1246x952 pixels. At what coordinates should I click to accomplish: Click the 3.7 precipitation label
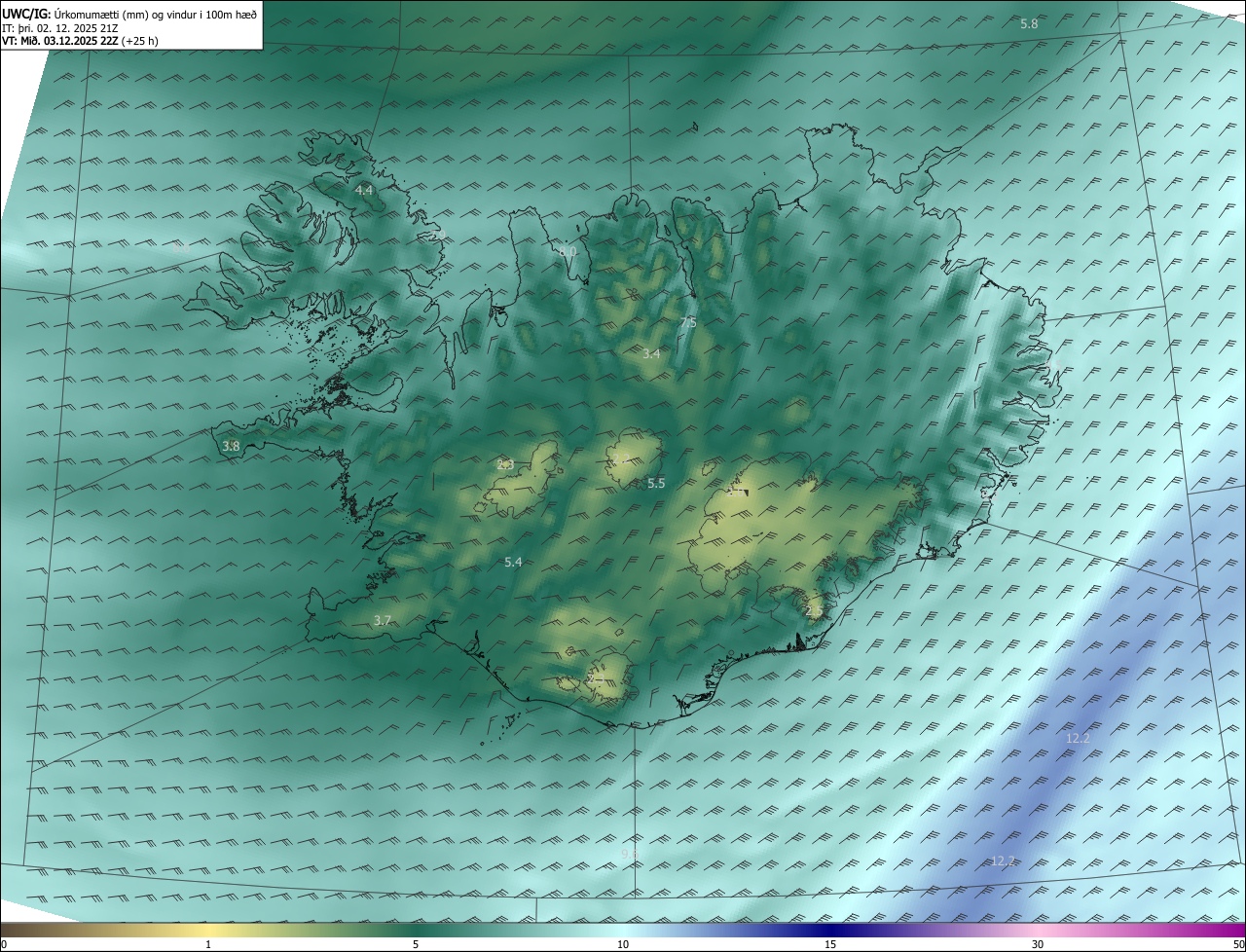383,621
